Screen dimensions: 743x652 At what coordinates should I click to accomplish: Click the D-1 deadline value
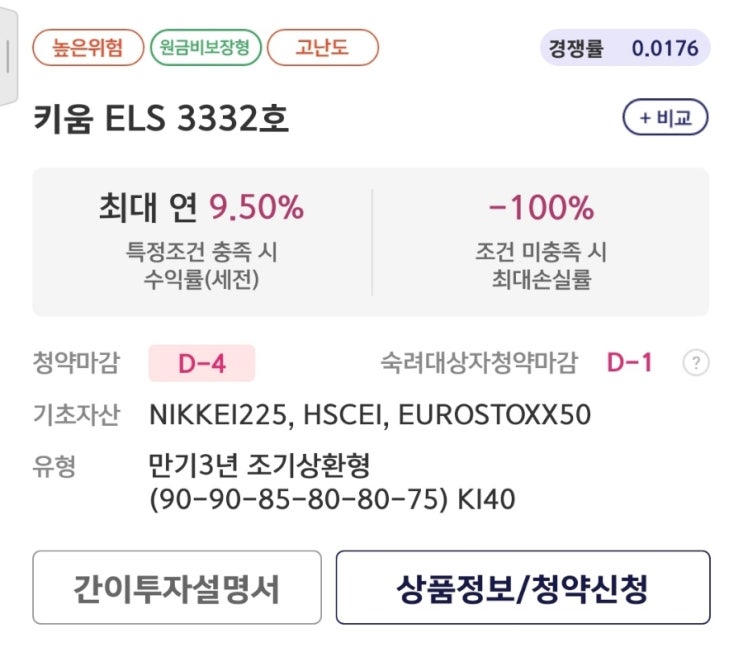tap(629, 363)
